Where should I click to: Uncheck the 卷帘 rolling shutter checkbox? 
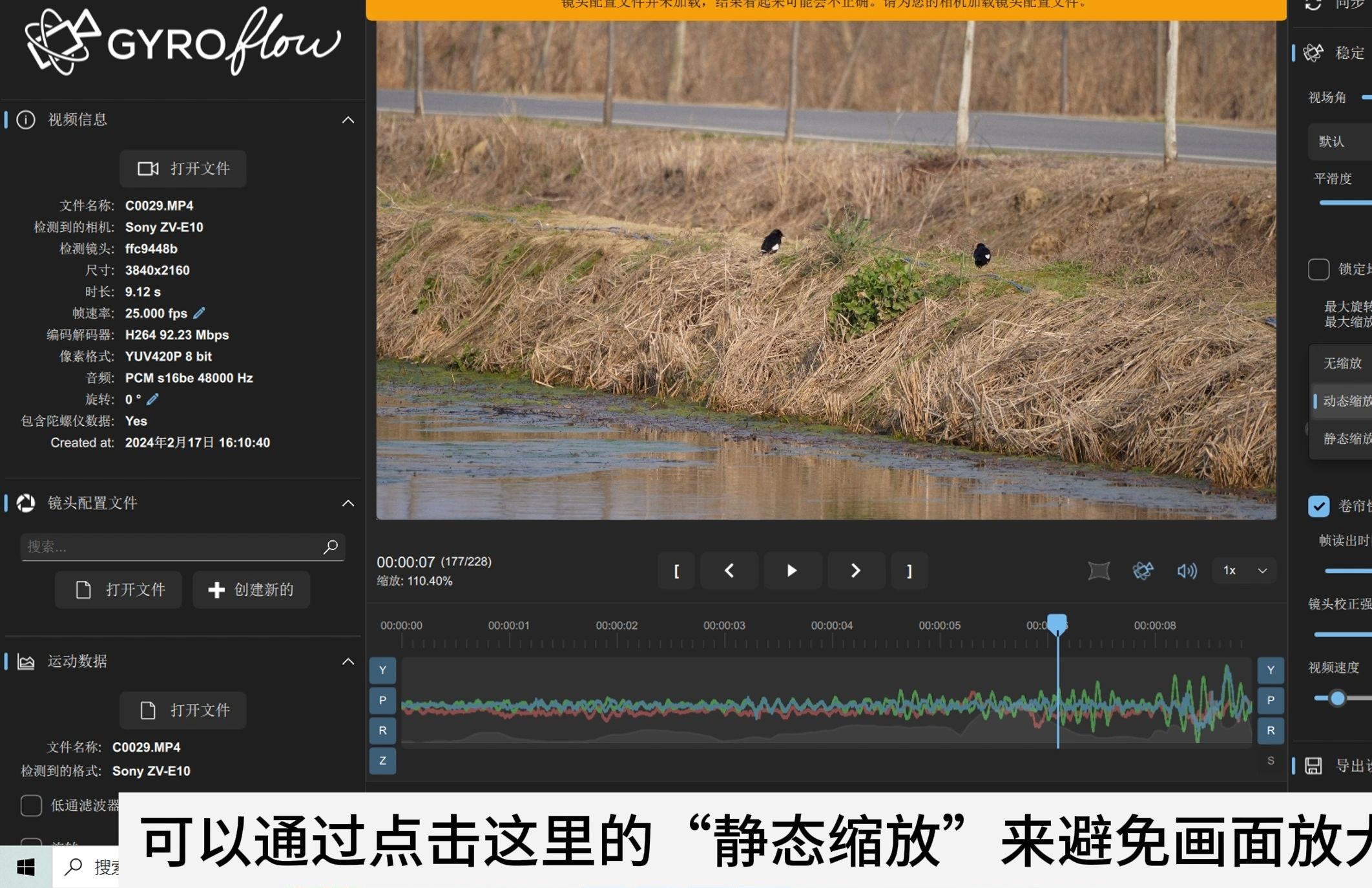1318,506
